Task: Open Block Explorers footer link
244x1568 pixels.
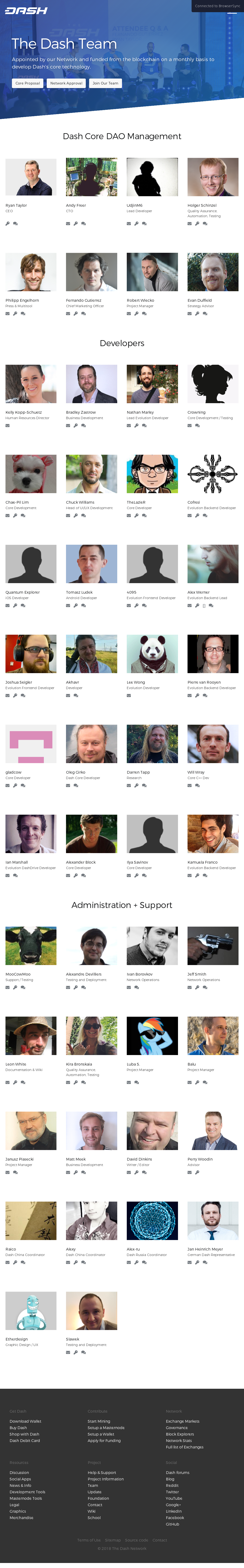Action: tap(180, 1434)
